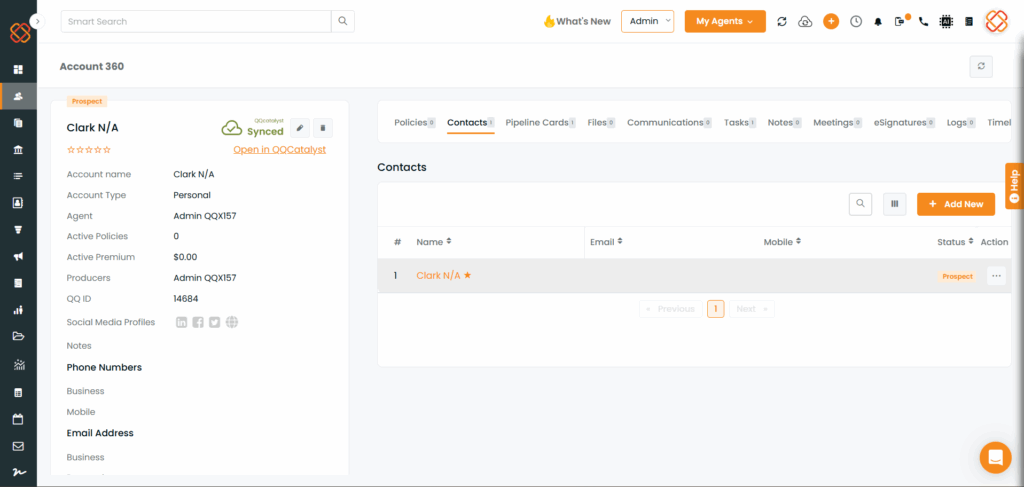Click the orange plus quick-add icon
Image resolution: width=1024 pixels, height=487 pixels.
pyautogui.click(x=831, y=21)
